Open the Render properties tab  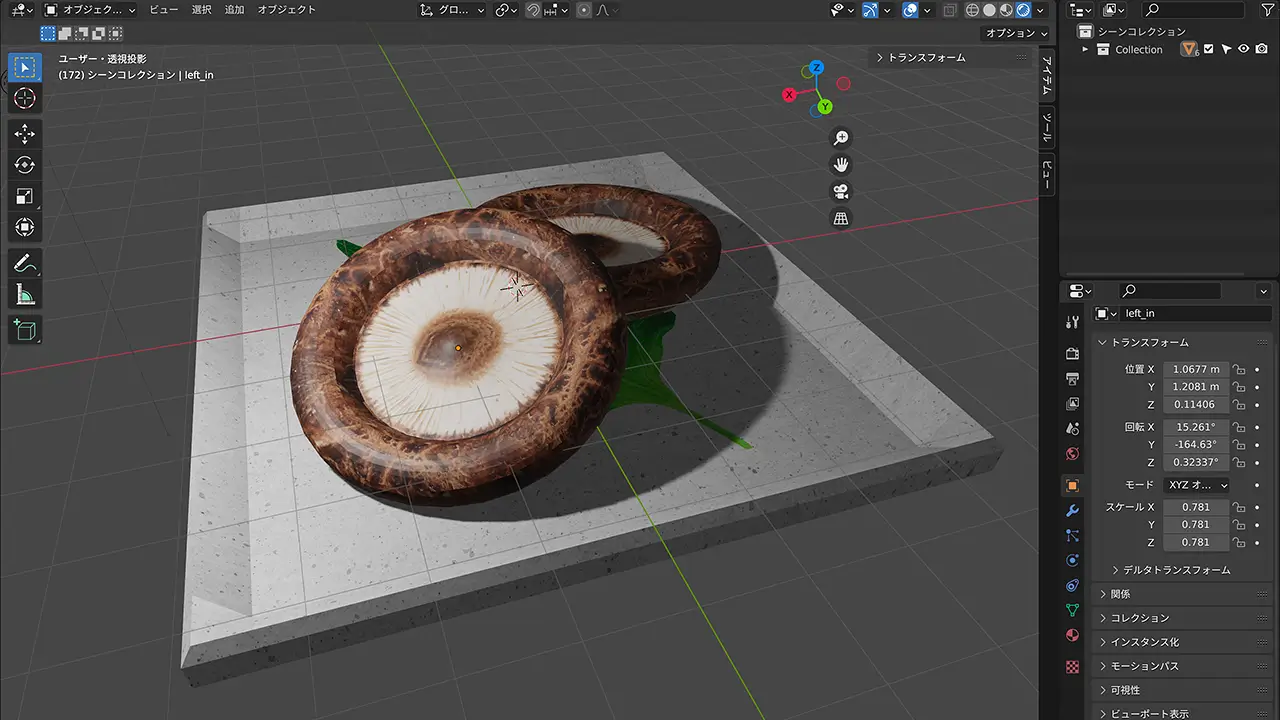pos(1072,353)
